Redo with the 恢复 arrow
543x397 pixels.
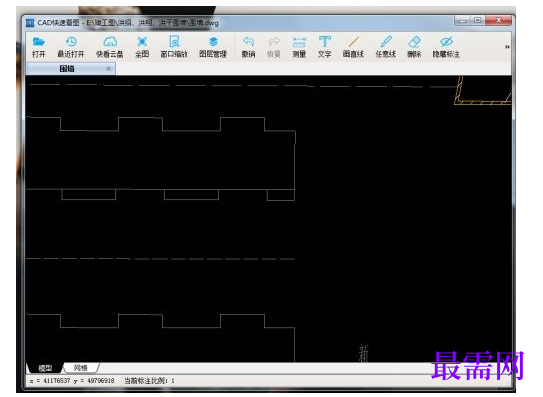pos(274,47)
